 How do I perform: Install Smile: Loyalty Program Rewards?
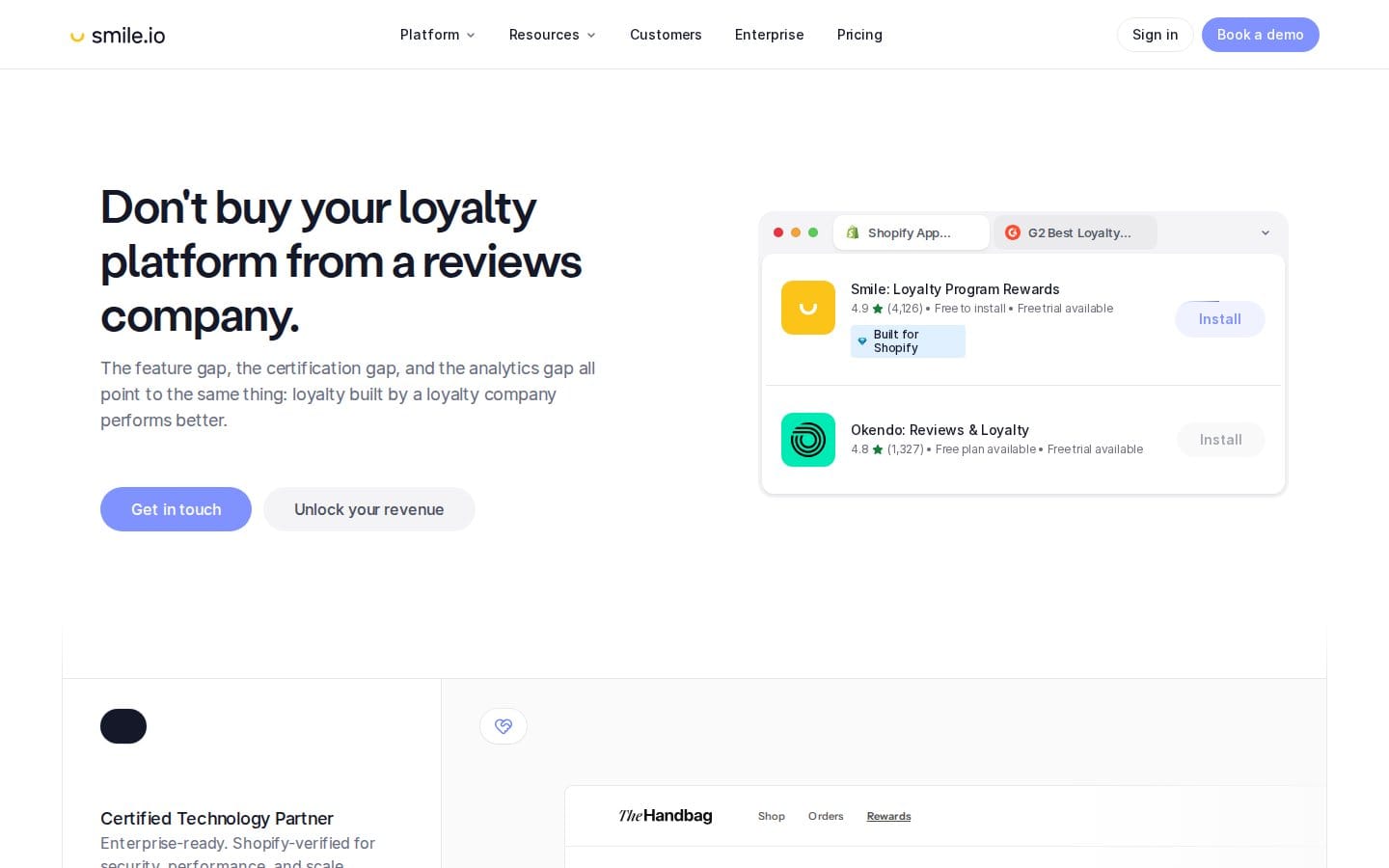pos(1219,319)
